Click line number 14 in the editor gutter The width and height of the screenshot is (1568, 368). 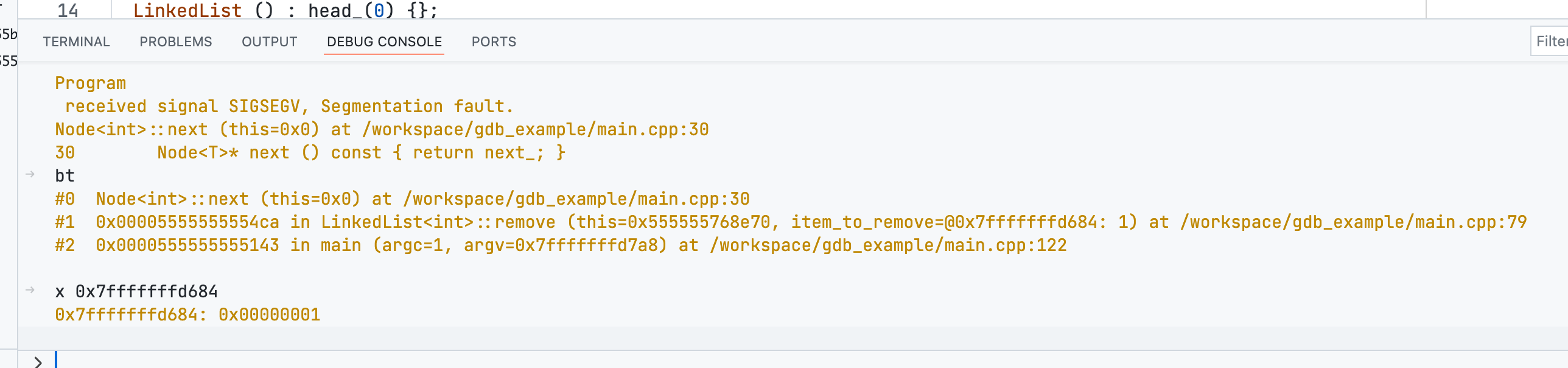[x=68, y=10]
